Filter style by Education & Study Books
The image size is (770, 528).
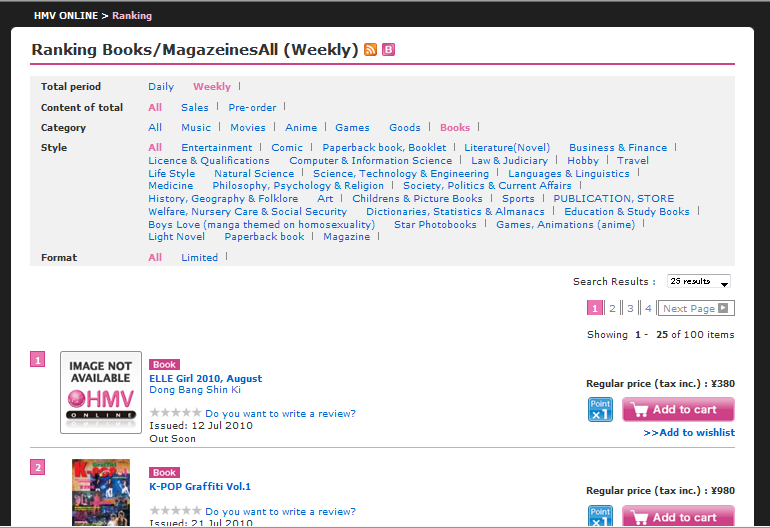tap(627, 212)
